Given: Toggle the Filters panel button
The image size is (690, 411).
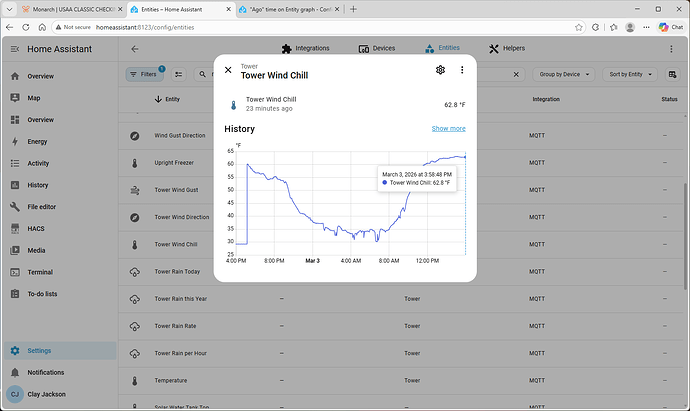Looking at the screenshot, I should point(146,74).
